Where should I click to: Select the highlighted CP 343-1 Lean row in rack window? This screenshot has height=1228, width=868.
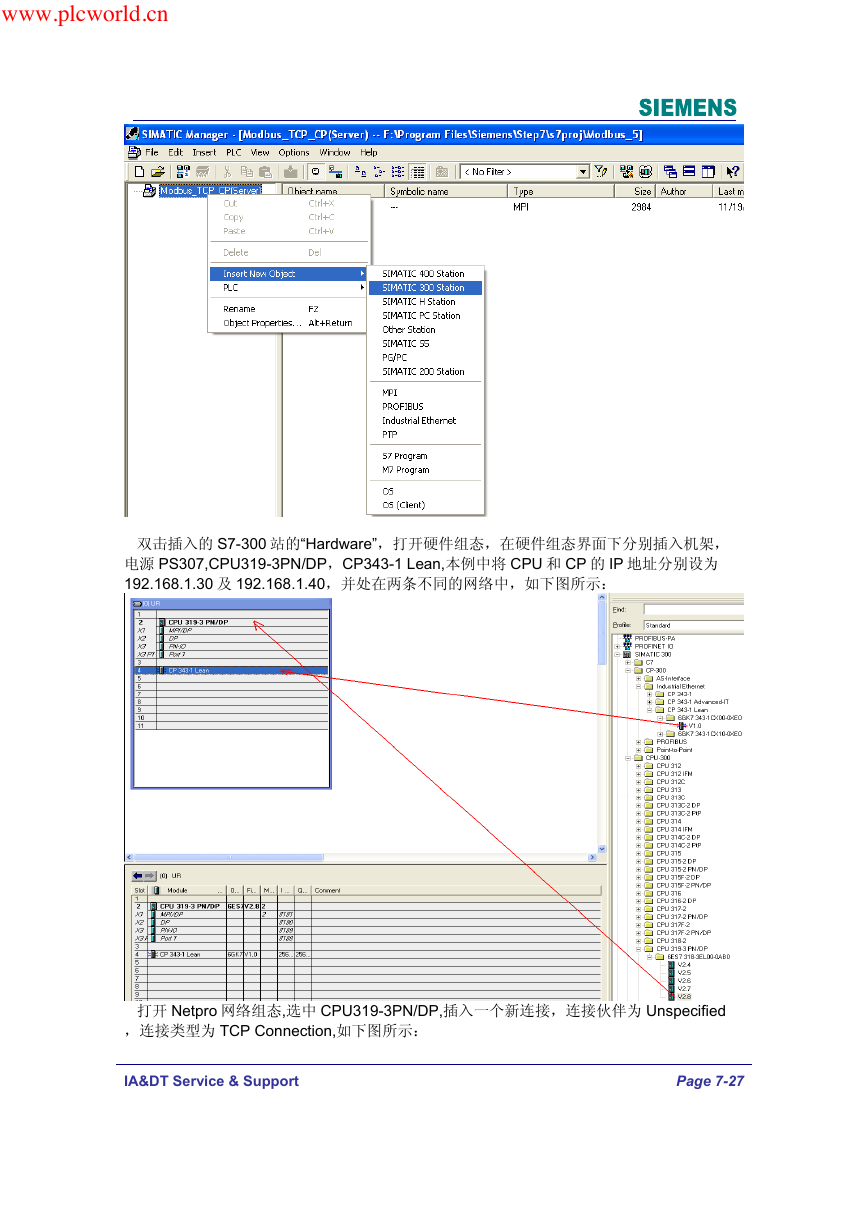tap(230, 670)
